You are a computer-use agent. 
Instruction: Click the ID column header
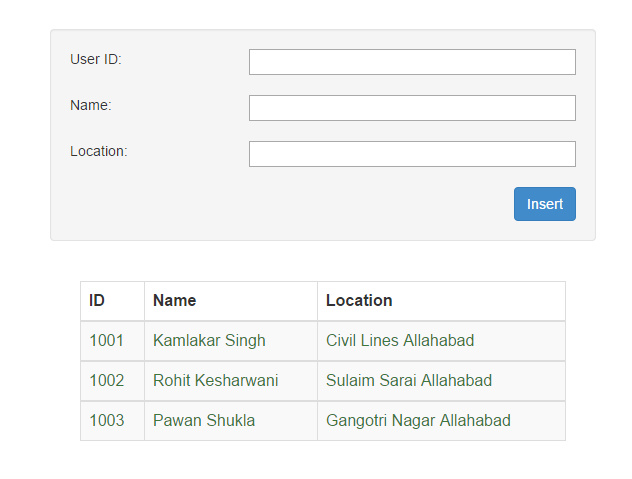97,300
